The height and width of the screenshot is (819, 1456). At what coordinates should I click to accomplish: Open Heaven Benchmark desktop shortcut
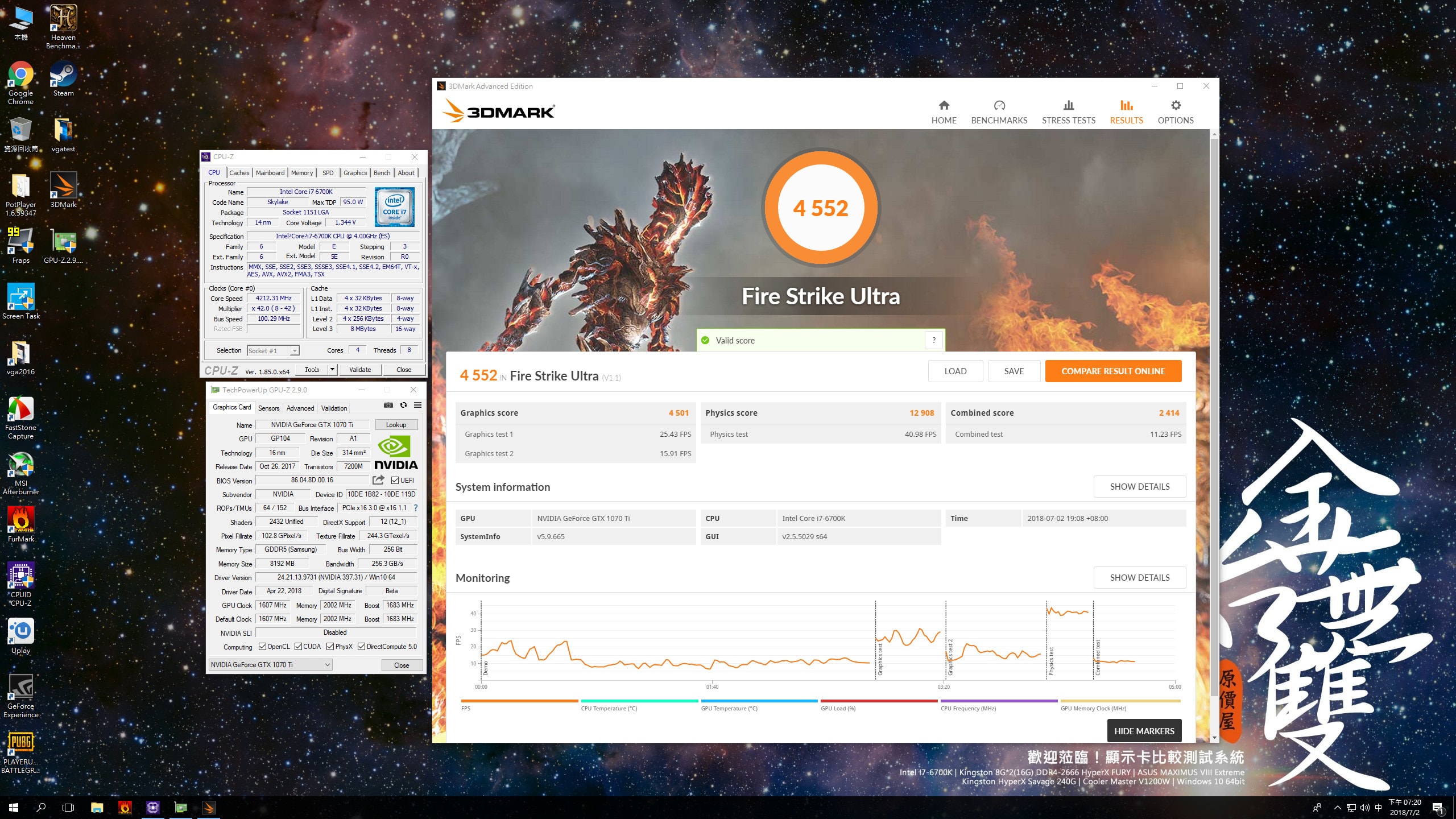pyautogui.click(x=63, y=27)
